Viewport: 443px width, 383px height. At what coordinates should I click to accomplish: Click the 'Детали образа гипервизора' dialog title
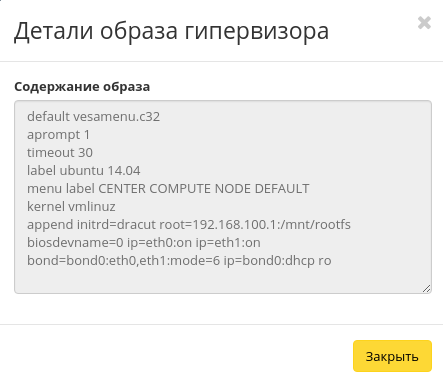pyautogui.click(x=171, y=31)
